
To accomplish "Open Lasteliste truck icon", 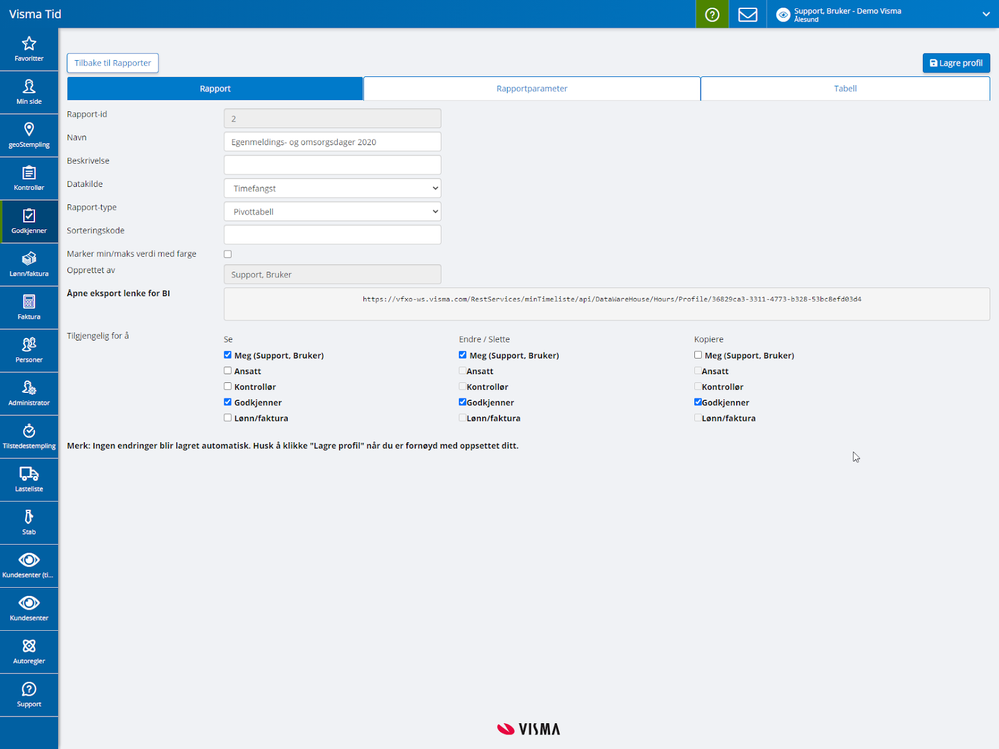I will coord(29,474).
